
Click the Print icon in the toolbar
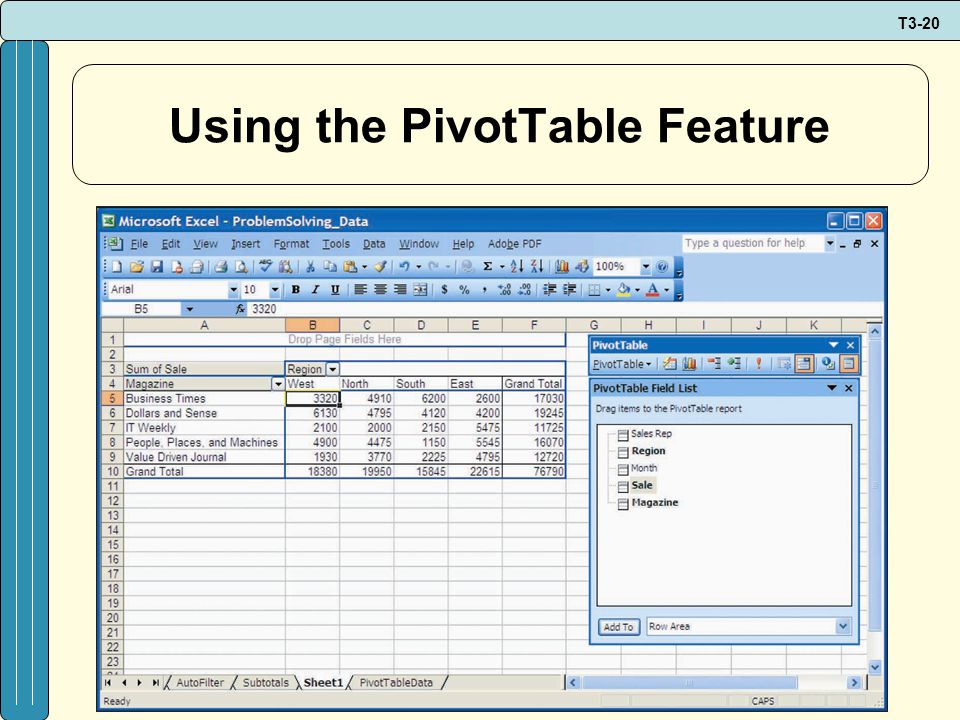coord(221,267)
